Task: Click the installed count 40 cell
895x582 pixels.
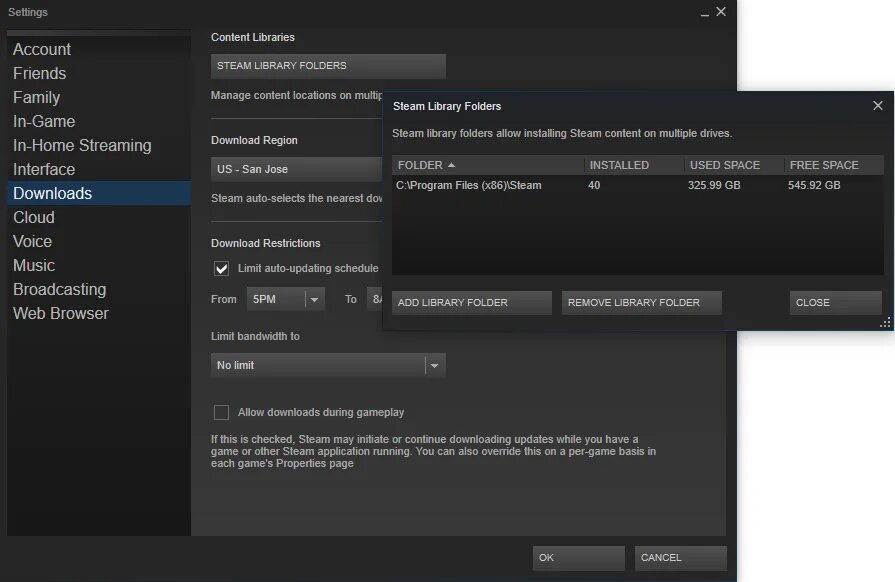Action: point(594,185)
